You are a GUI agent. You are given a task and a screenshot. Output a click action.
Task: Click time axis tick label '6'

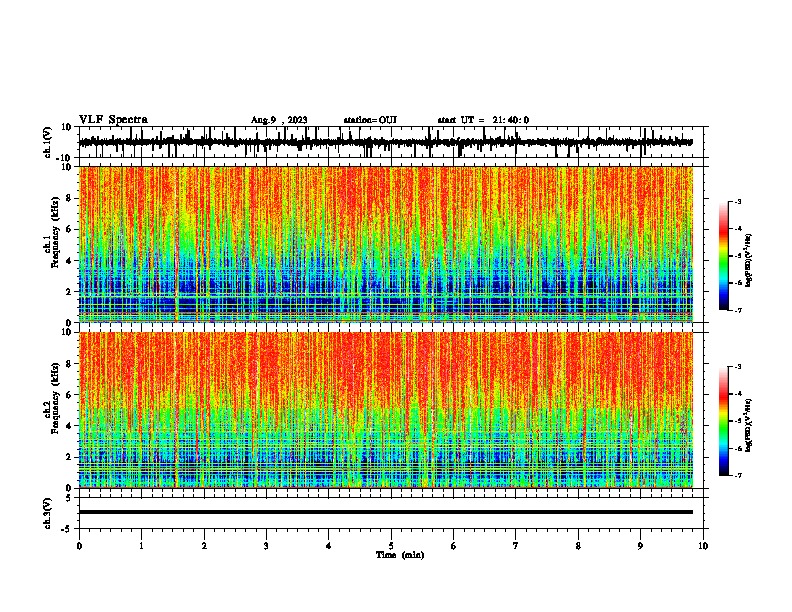point(454,546)
